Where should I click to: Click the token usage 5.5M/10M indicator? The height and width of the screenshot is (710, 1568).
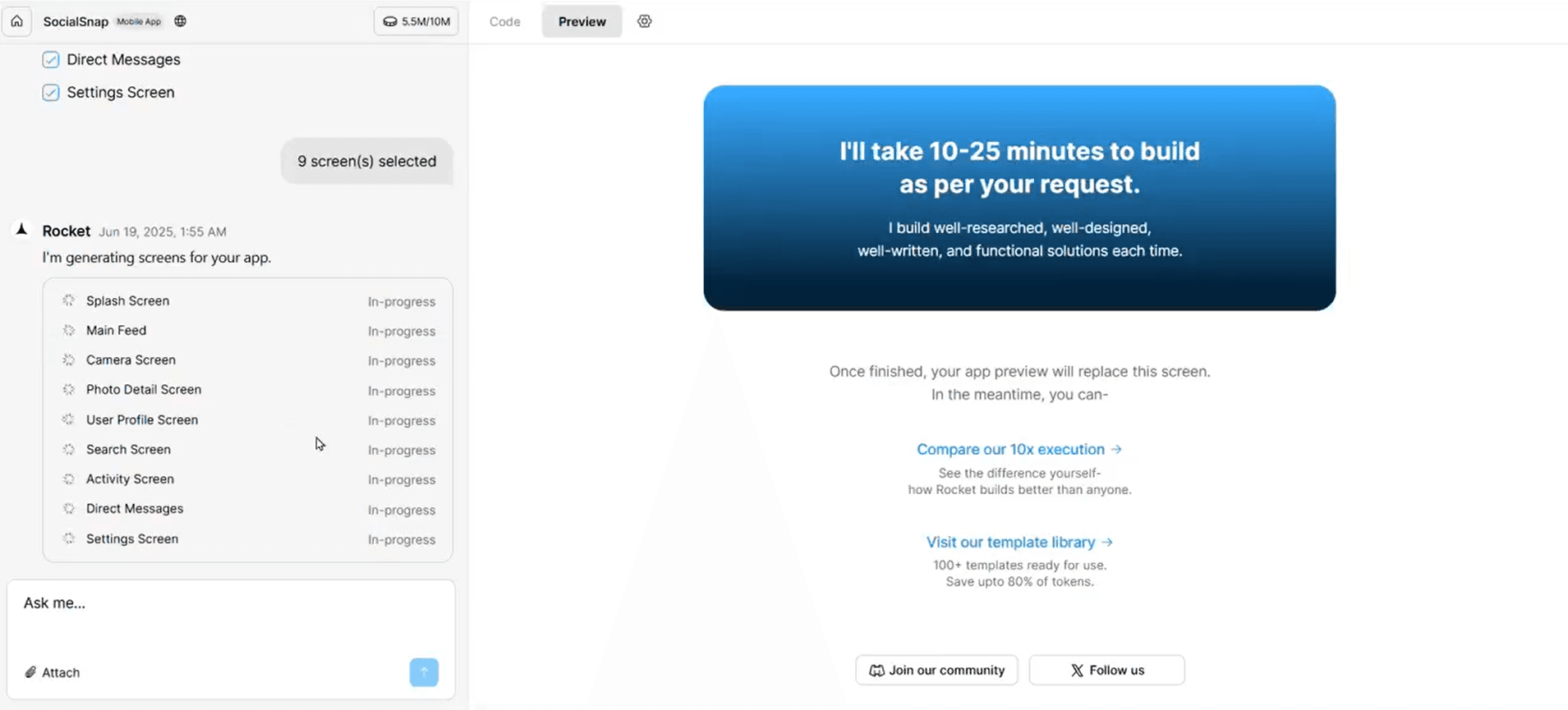(x=416, y=21)
